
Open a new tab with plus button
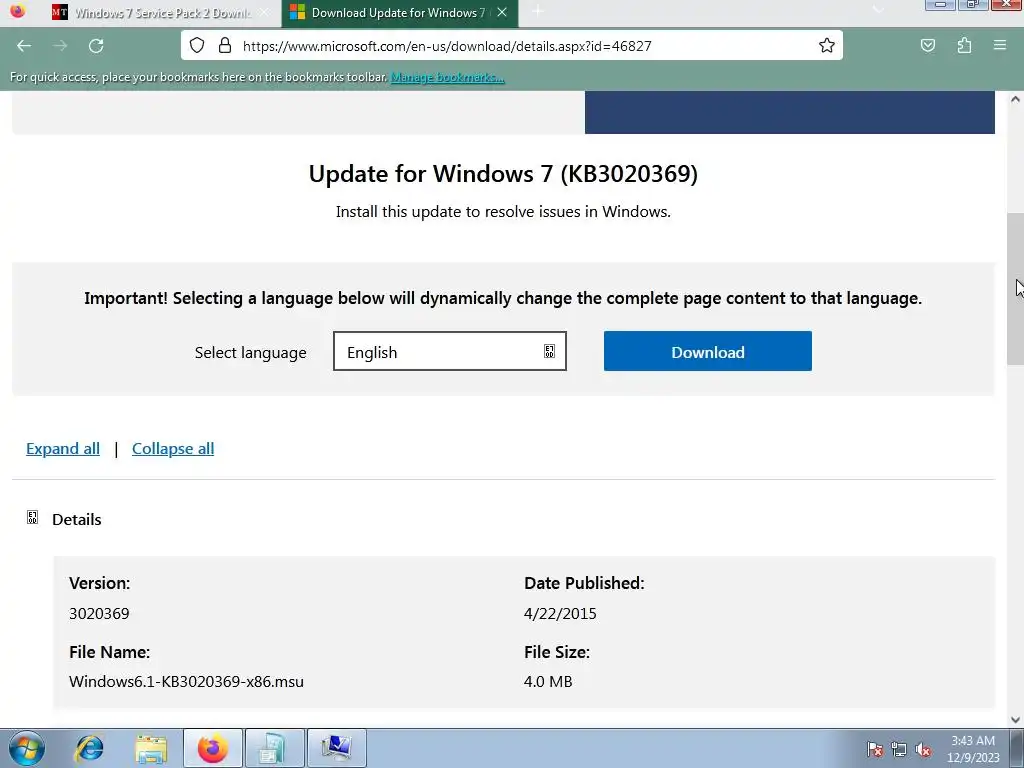[537, 11]
